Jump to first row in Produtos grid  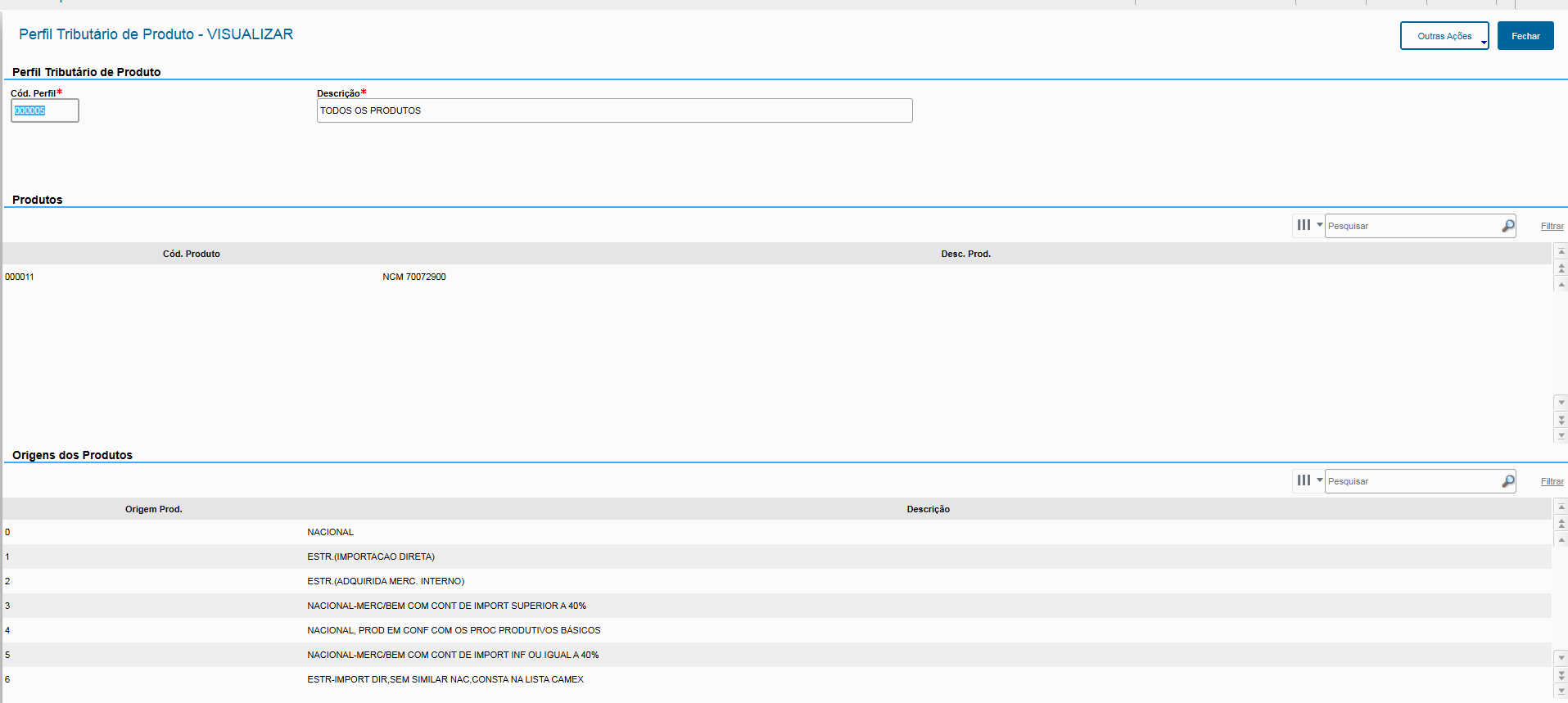pyautogui.click(x=1561, y=251)
